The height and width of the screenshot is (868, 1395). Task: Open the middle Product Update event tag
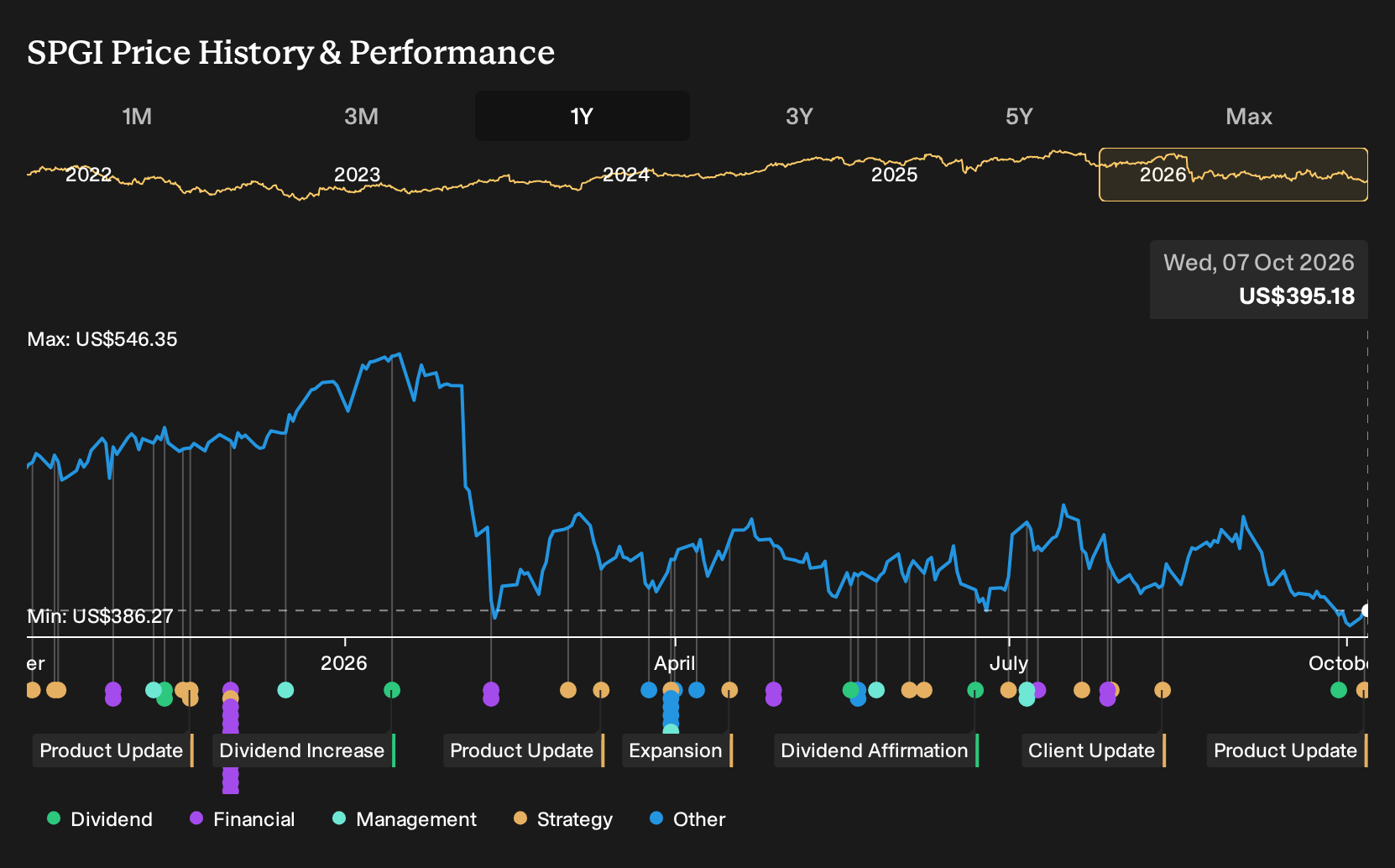[524, 750]
